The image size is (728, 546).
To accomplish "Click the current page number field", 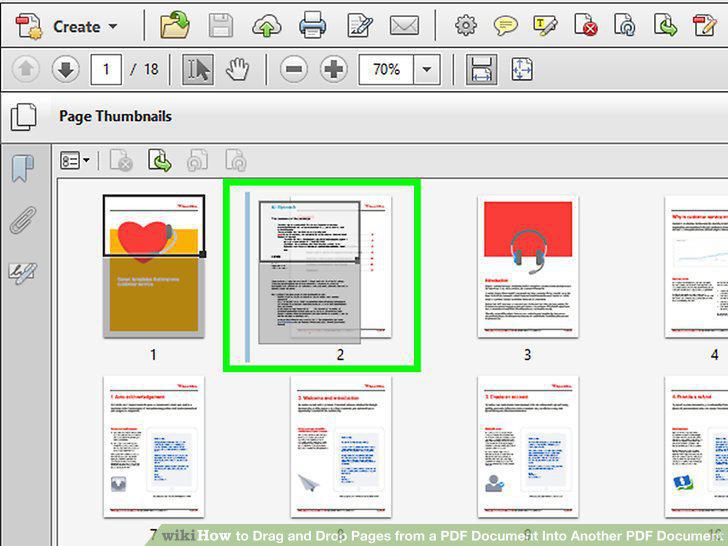I will [x=106, y=70].
